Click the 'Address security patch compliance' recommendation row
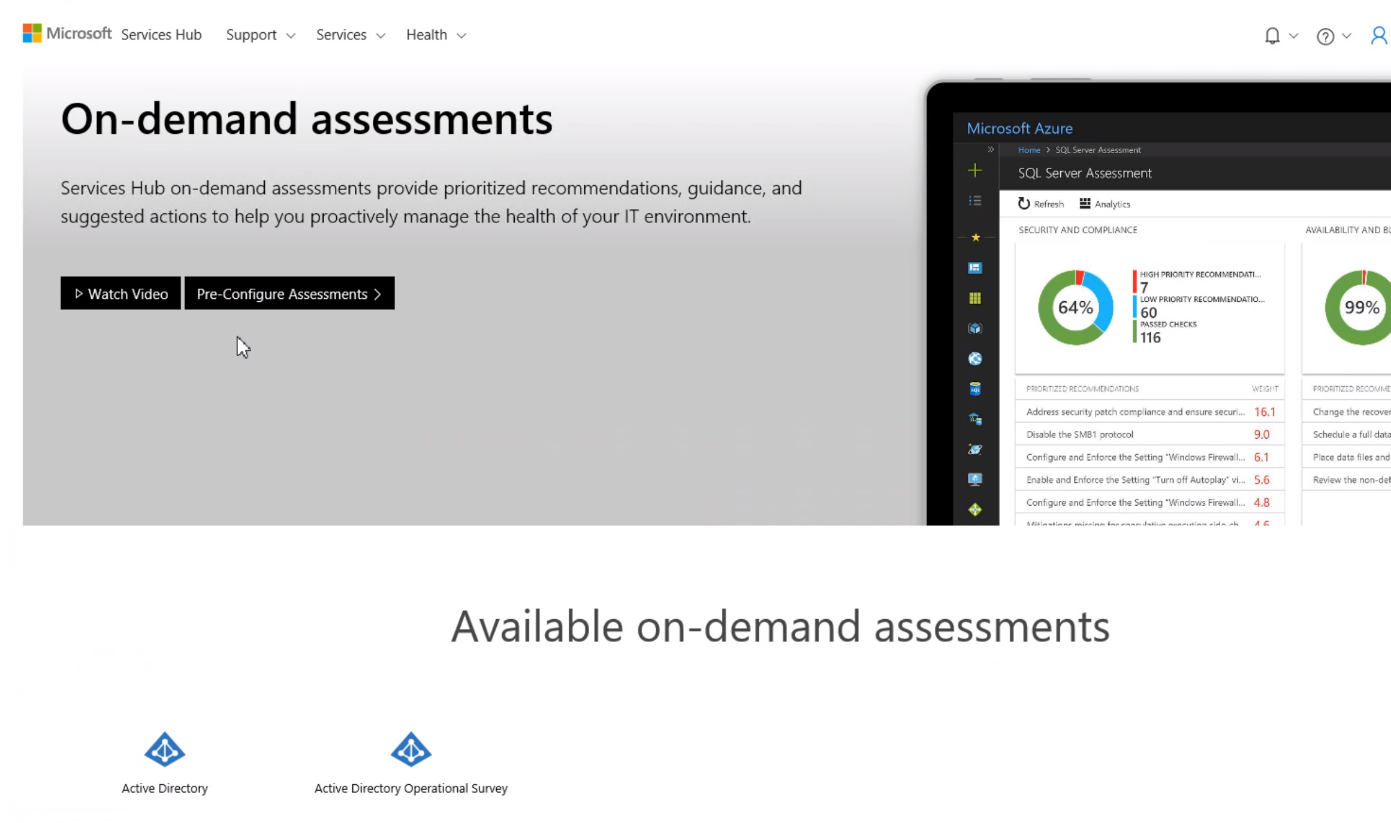Image resolution: width=1391 pixels, height=823 pixels. pos(1149,412)
